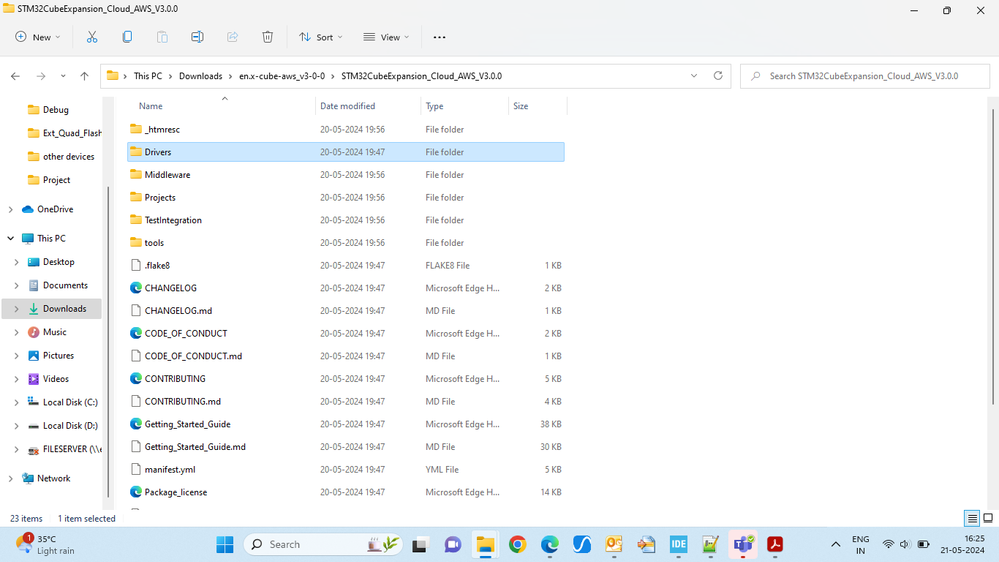Click the taskbar Search box
999x562 pixels.
click(322, 544)
